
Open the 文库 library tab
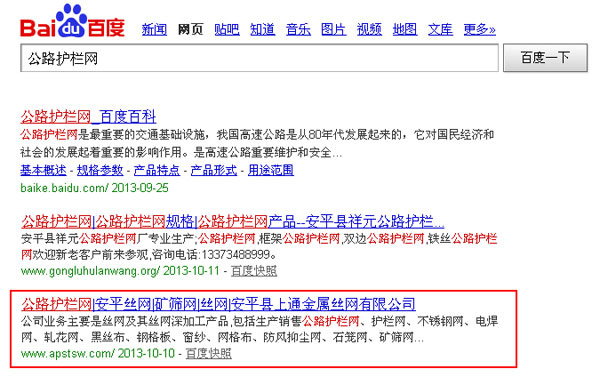click(440, 29)
